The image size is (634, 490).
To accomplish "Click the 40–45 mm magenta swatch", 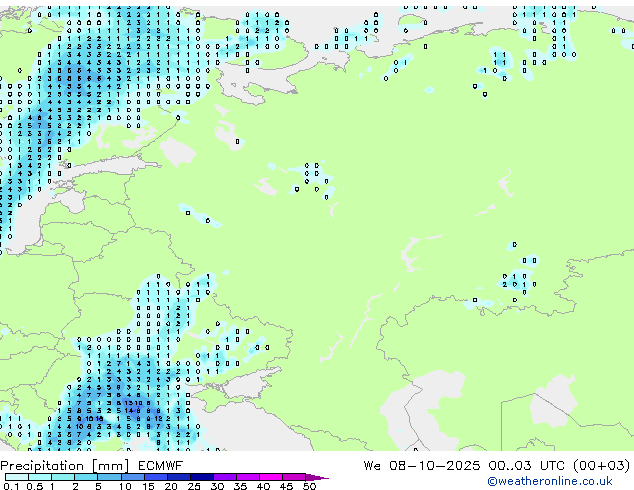I will (x=271, y=477).
